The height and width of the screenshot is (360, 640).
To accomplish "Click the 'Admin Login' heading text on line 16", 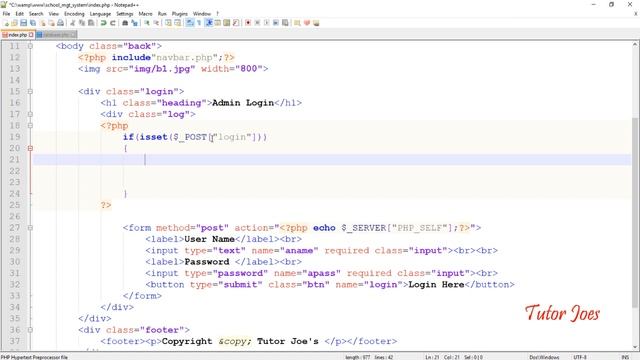I will coord(243,103).
